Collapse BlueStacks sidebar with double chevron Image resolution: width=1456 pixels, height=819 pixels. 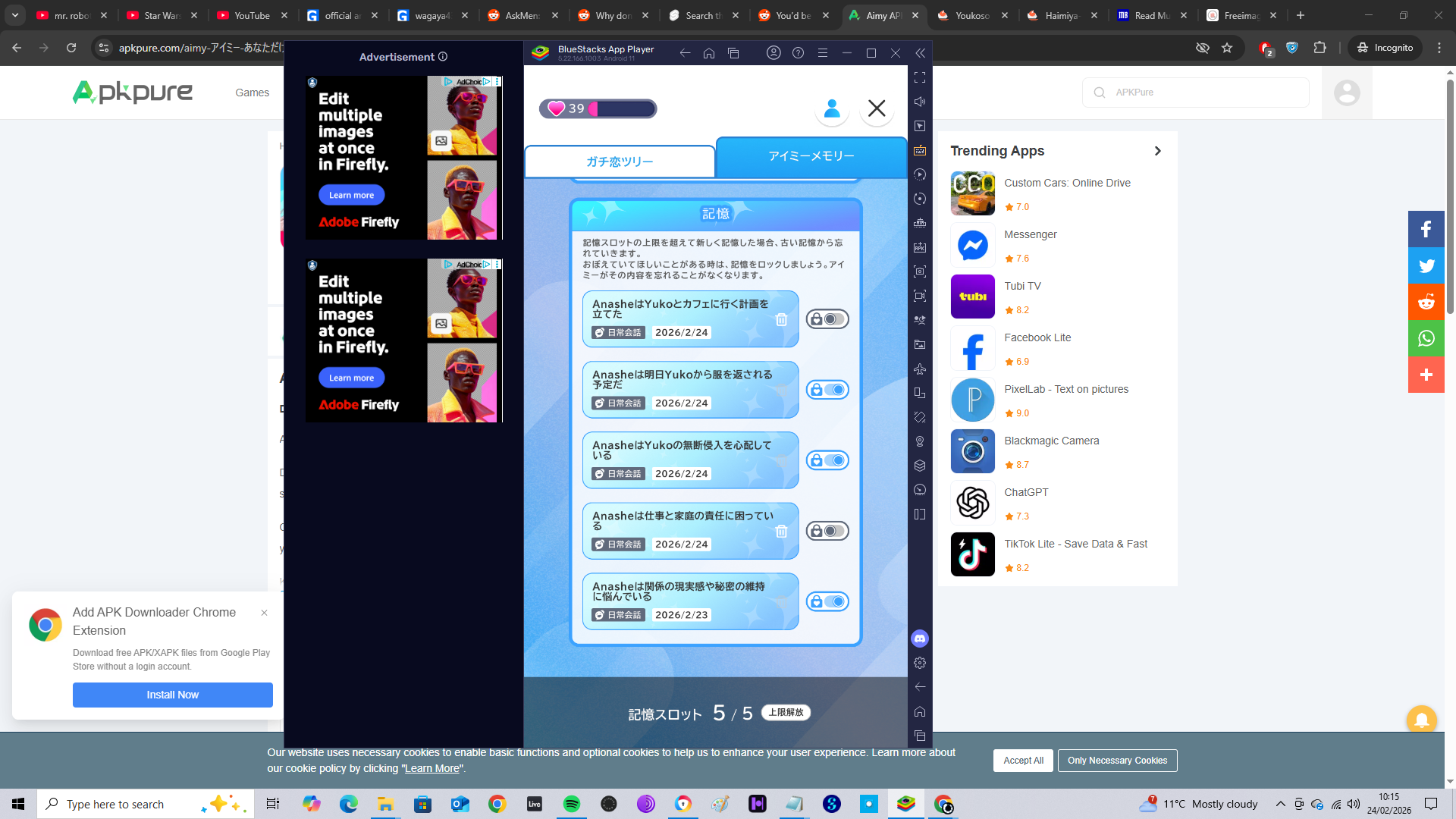click(x=920, y=53)
